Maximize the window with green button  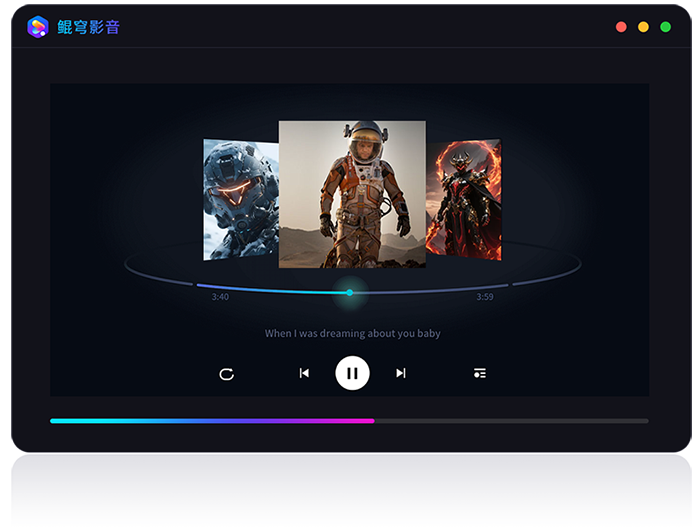pyautogui.click(x=665, y=27)
